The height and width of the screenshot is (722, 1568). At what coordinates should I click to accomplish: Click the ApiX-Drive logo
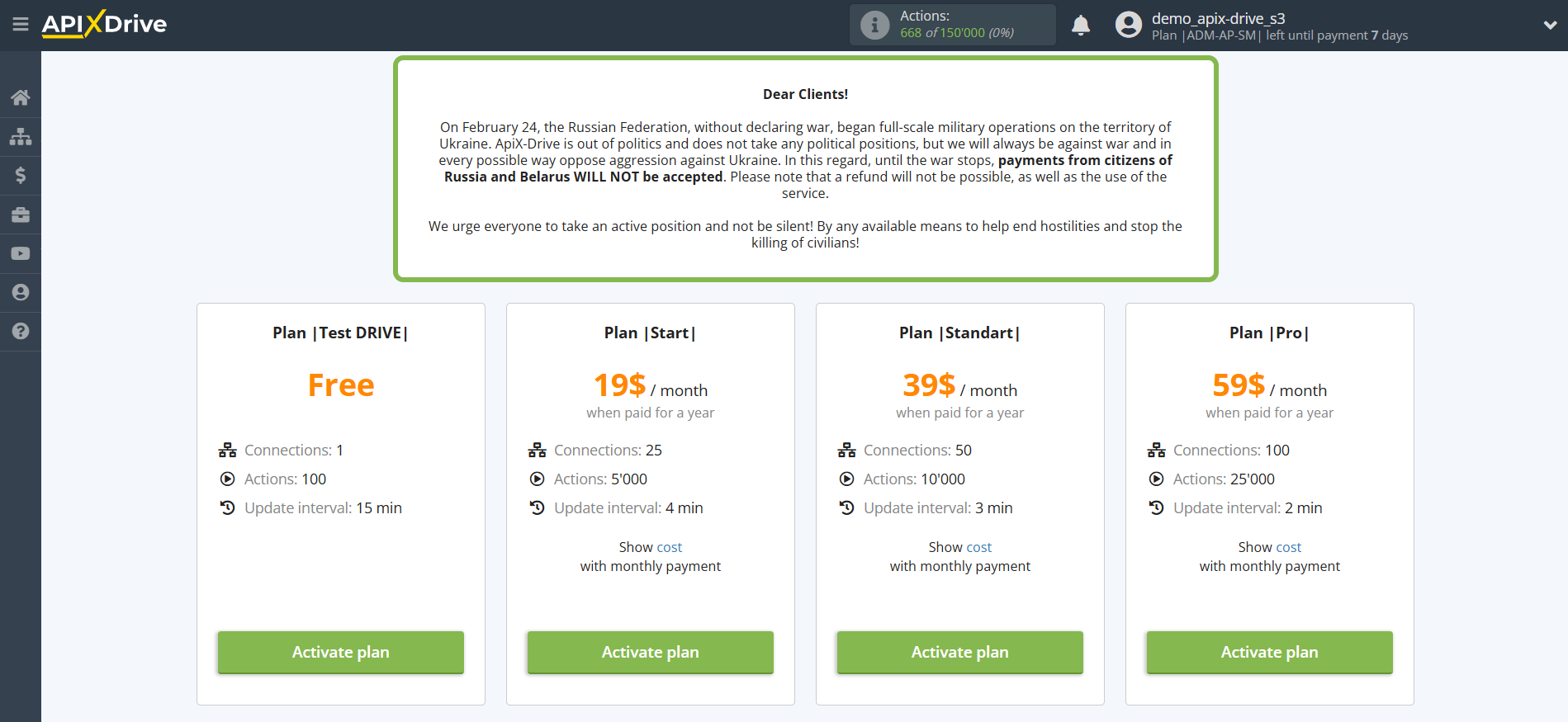click(x=104, y=24)
